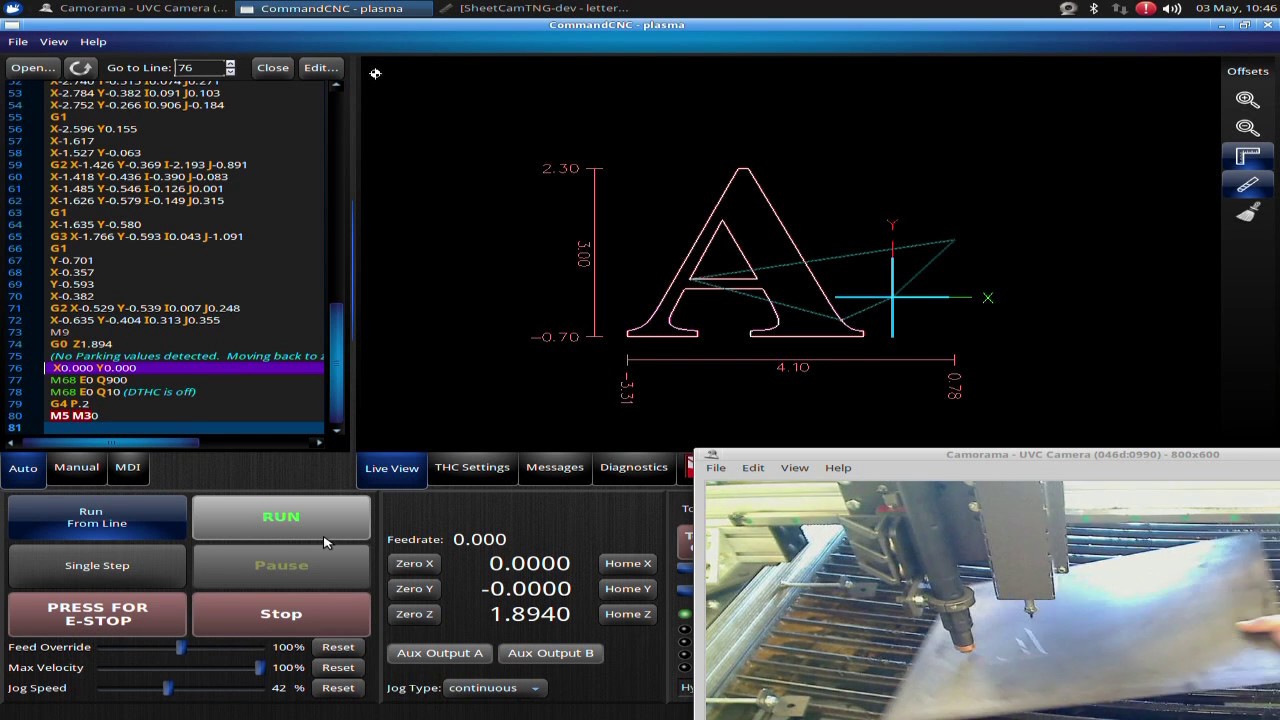Image resolution: width=1280 pixels, height=720 pixels.
Task: Open the applications menu icon in the panel
Action: pos(12,8)
